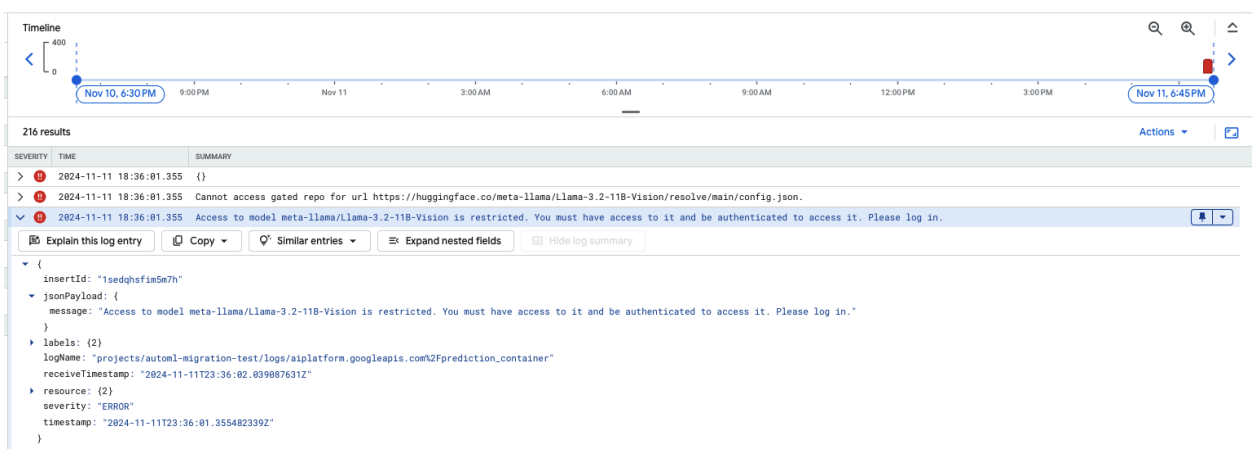Image resolution: width=1260 pixels, height=458 pixels.
Task: Expand the labels field in JSON
Action: 32,342
